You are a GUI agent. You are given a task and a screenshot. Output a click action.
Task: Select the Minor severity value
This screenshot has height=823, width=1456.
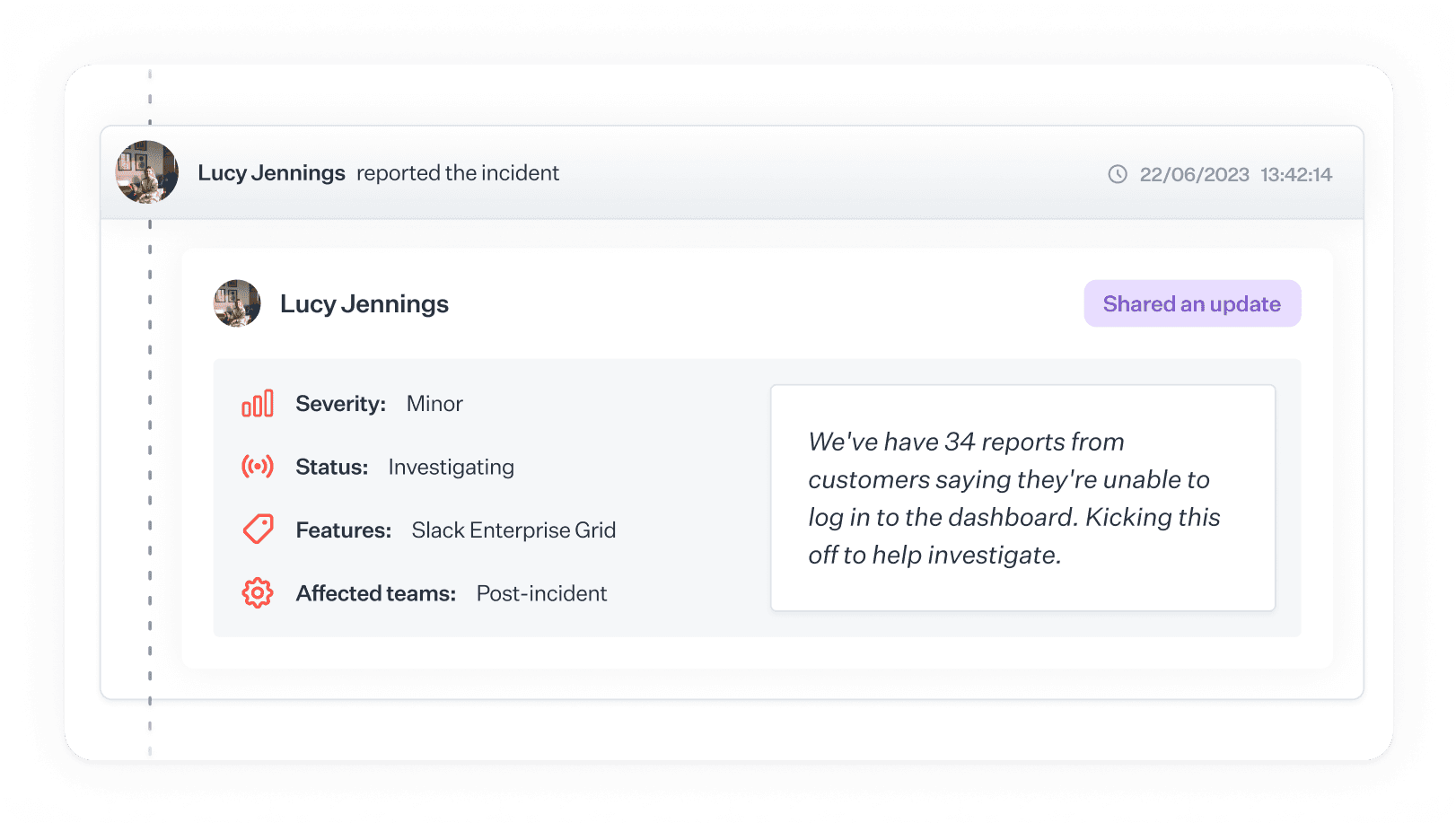434,403
